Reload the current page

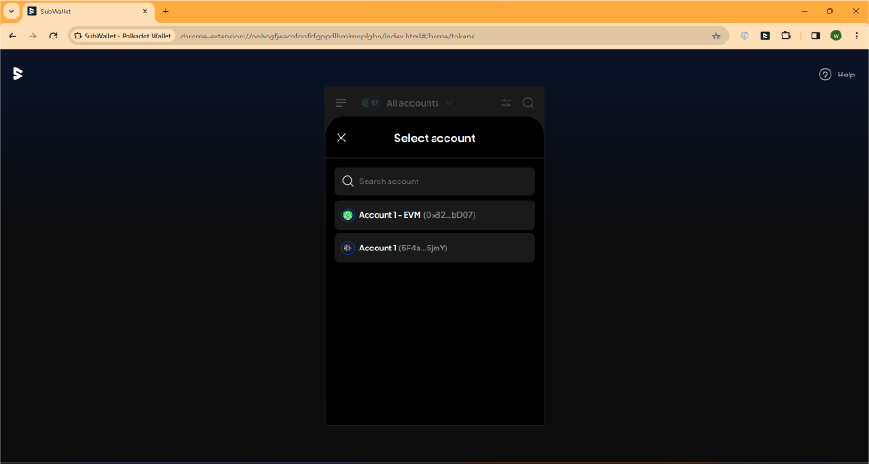pyautogui.click(x=53, y=35)
